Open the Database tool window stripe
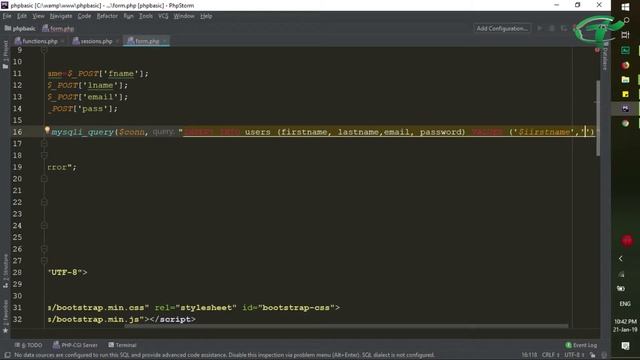 pos(605,56)
